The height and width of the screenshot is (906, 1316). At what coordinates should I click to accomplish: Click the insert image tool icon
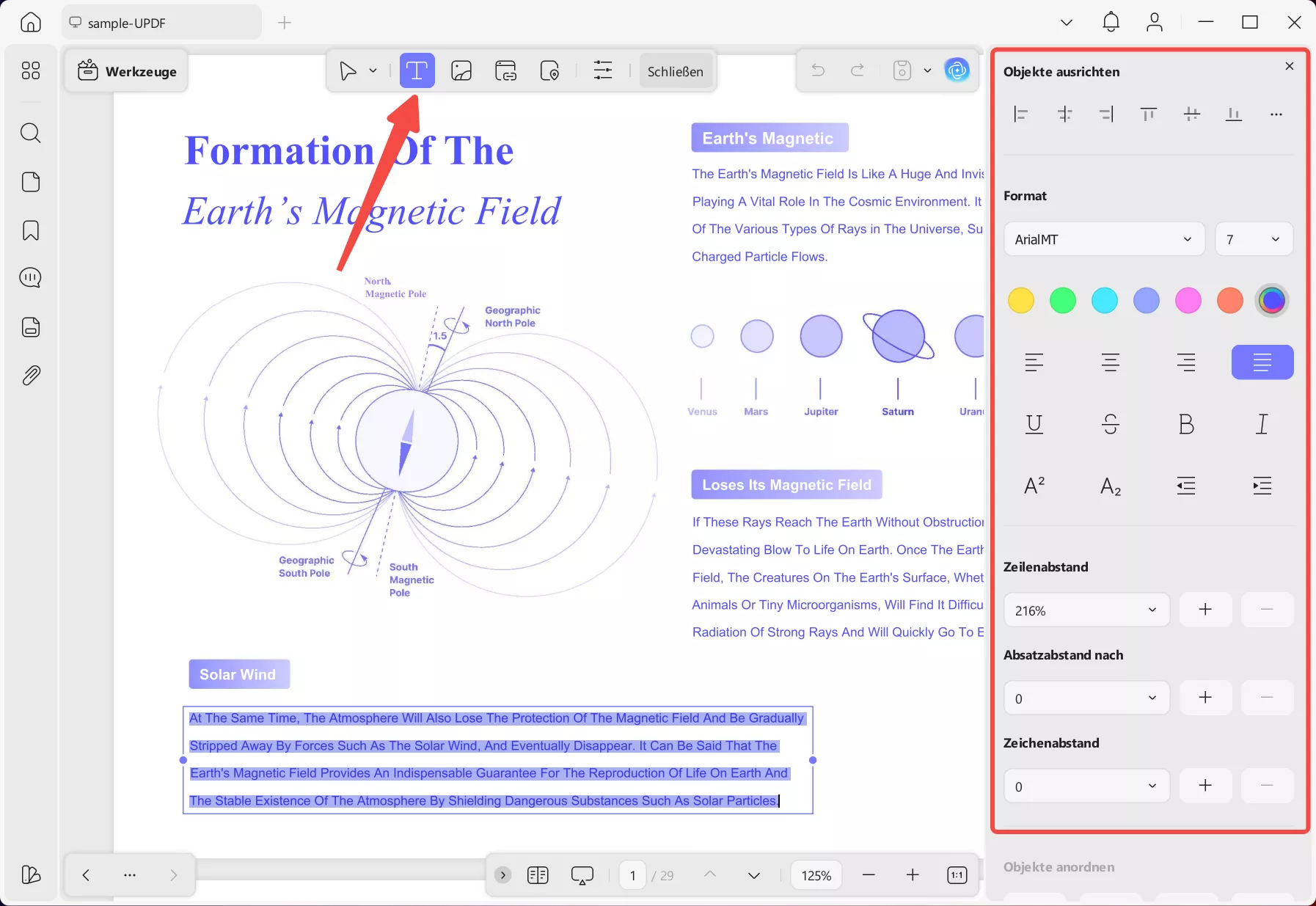(461, 71)
